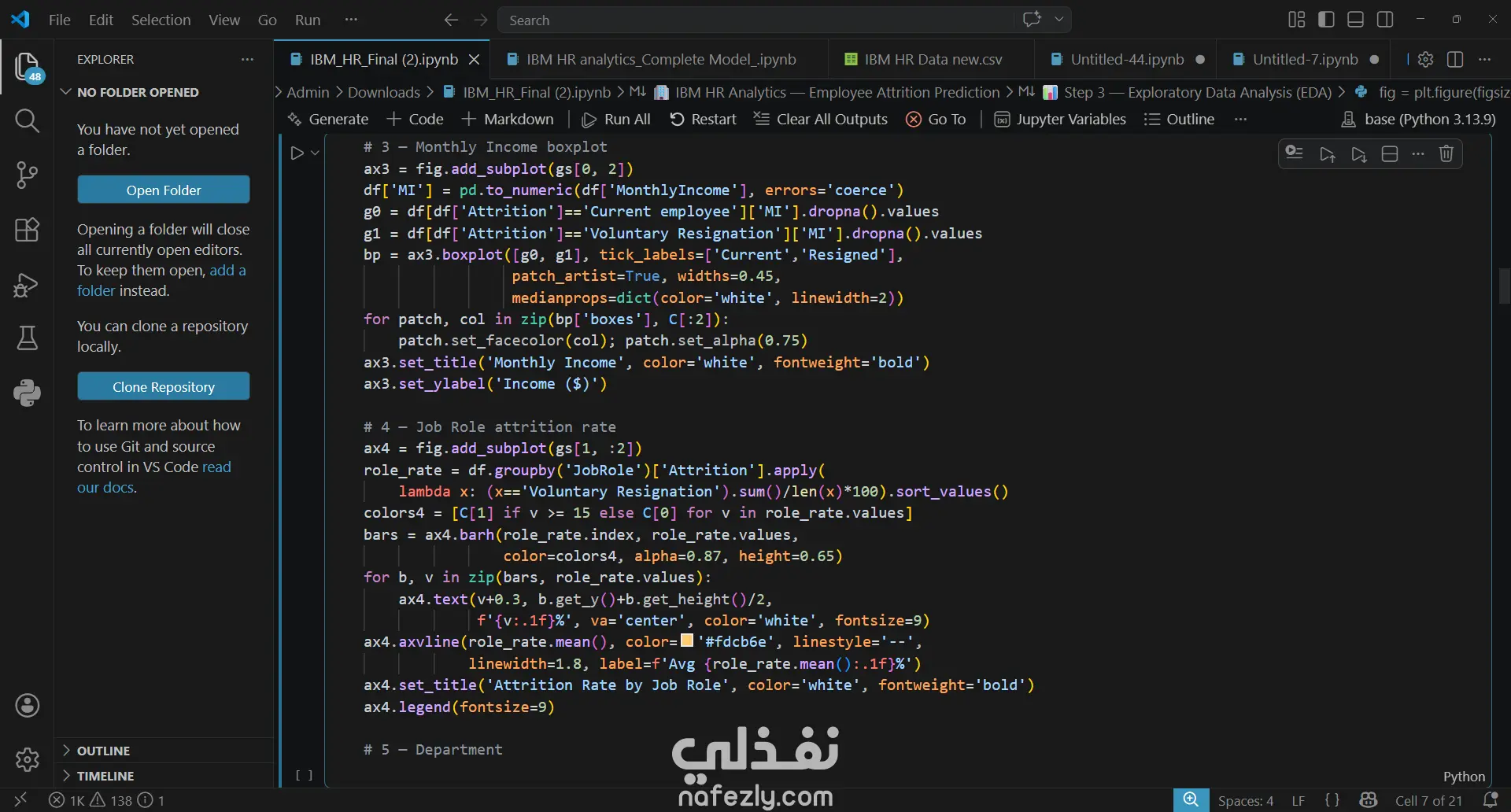Open the View menu

pyautogui.click(x=224, y=20)
